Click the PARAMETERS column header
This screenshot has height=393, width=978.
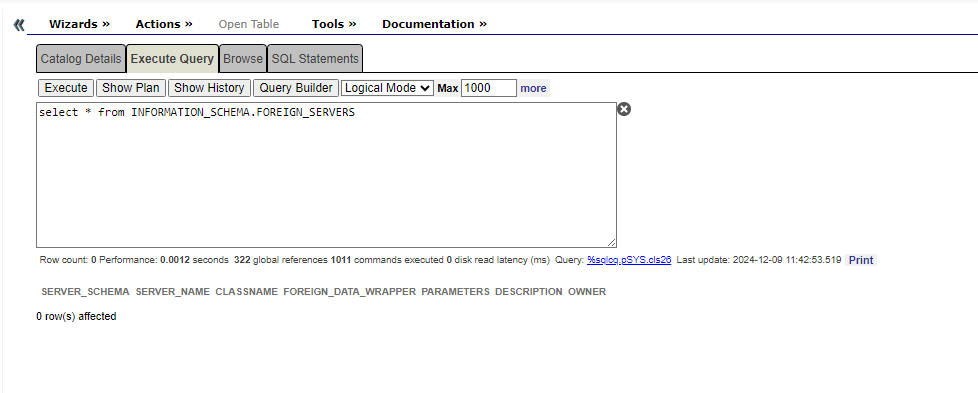(455, 291)
